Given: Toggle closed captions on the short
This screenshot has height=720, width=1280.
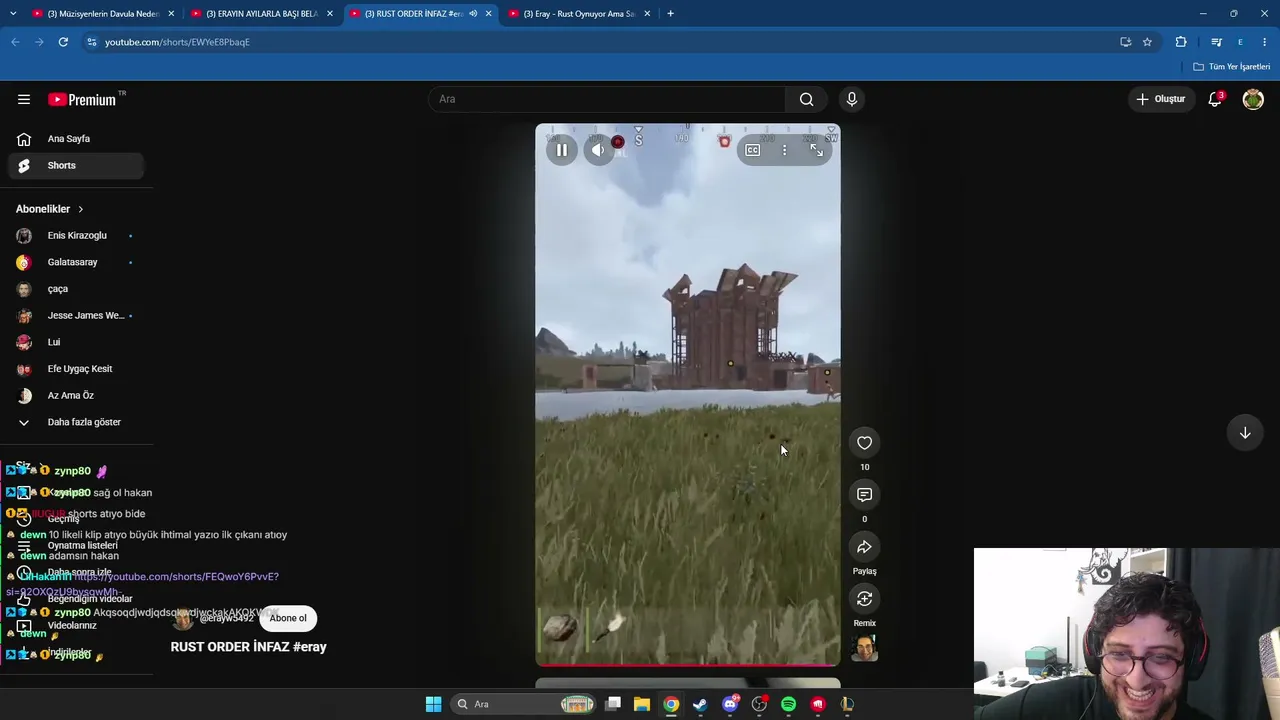Looking at the screenshot, I should [x=752, y=150].
